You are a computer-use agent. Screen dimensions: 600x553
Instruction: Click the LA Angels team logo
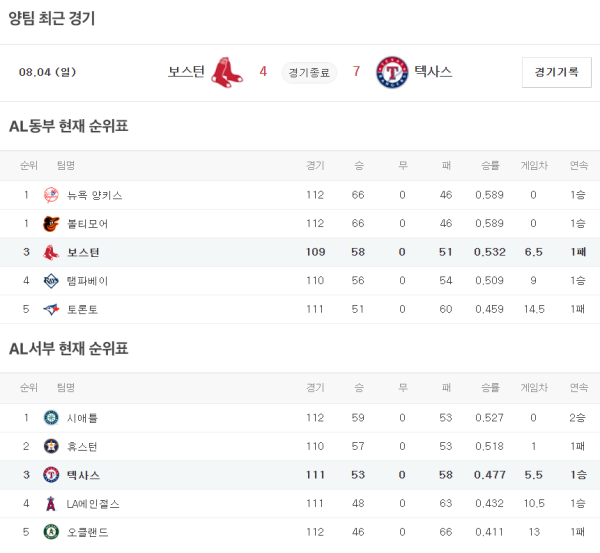[x=51, y=504]
